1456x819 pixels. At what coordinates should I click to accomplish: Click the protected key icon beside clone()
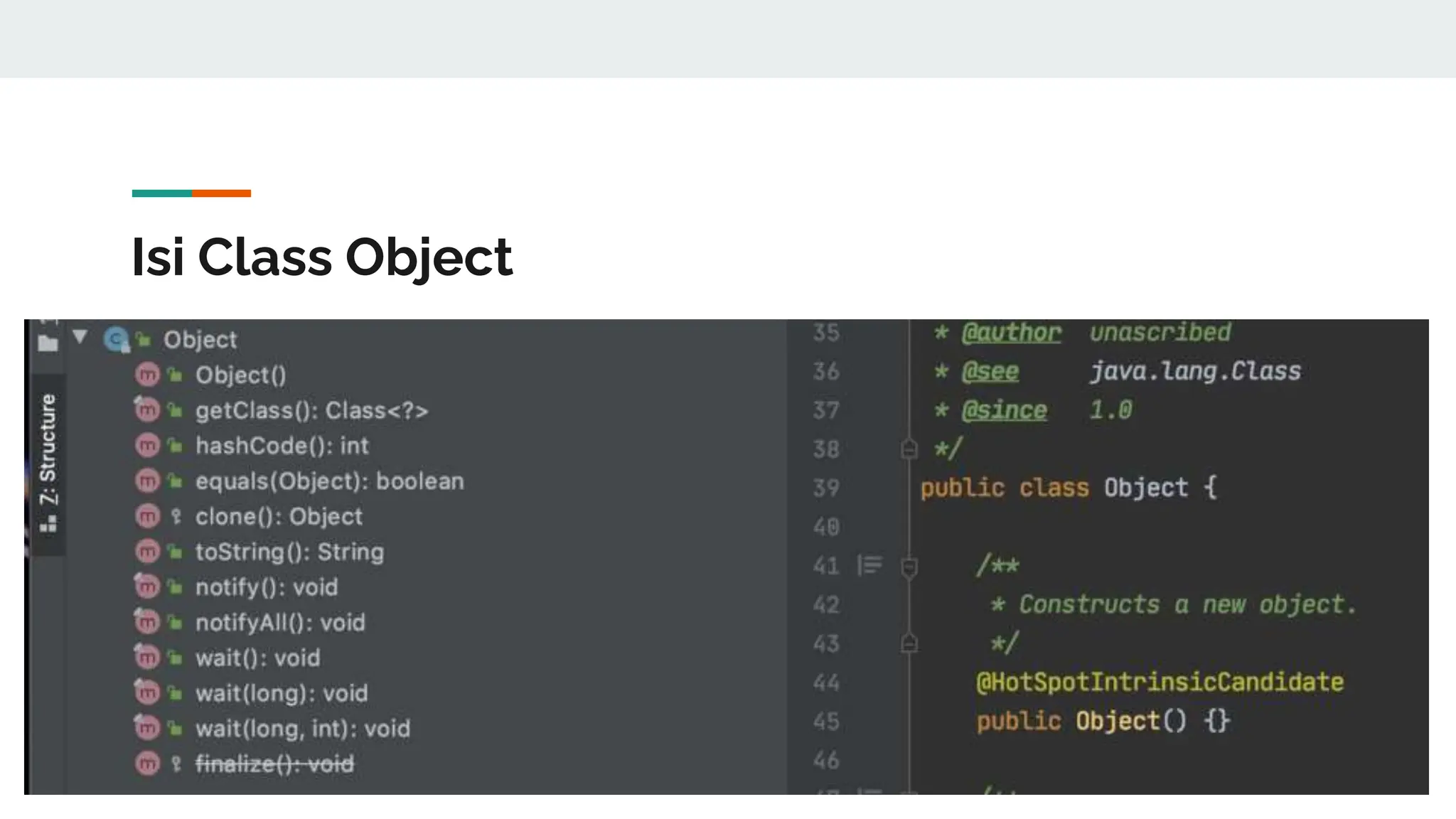(x=176, y=517)
